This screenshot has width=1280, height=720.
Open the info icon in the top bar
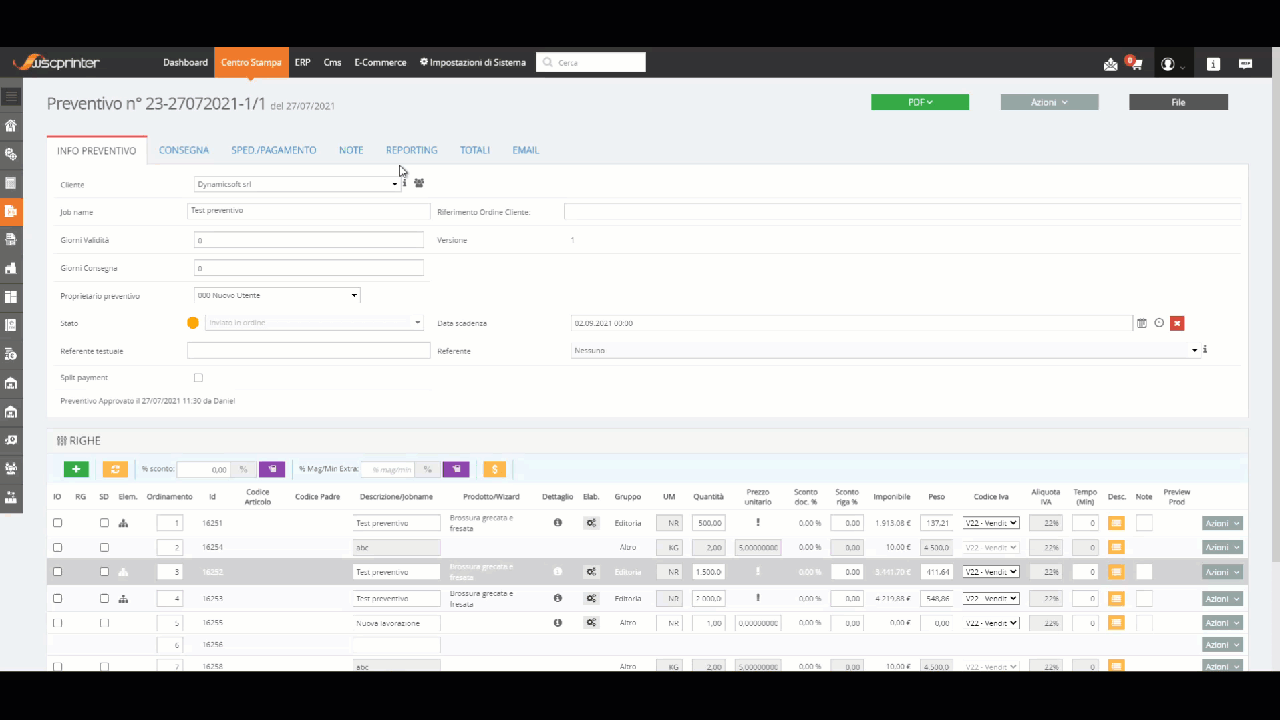click(1213, 64)
